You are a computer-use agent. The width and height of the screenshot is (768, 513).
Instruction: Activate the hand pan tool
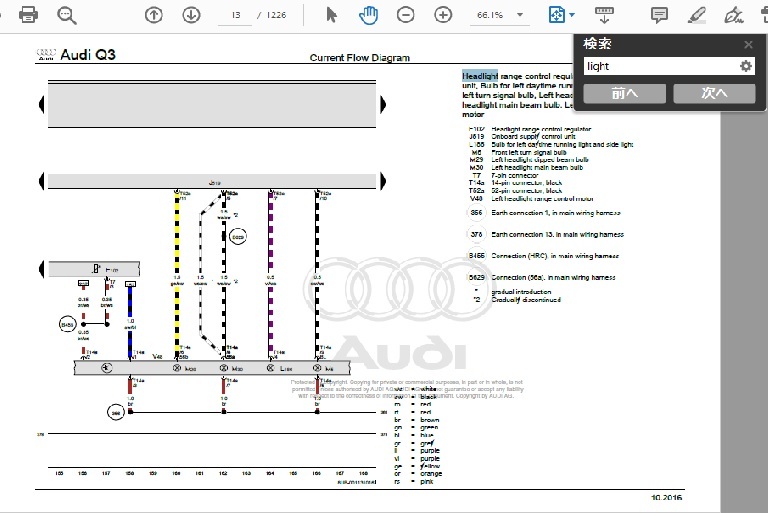point(368,15)
